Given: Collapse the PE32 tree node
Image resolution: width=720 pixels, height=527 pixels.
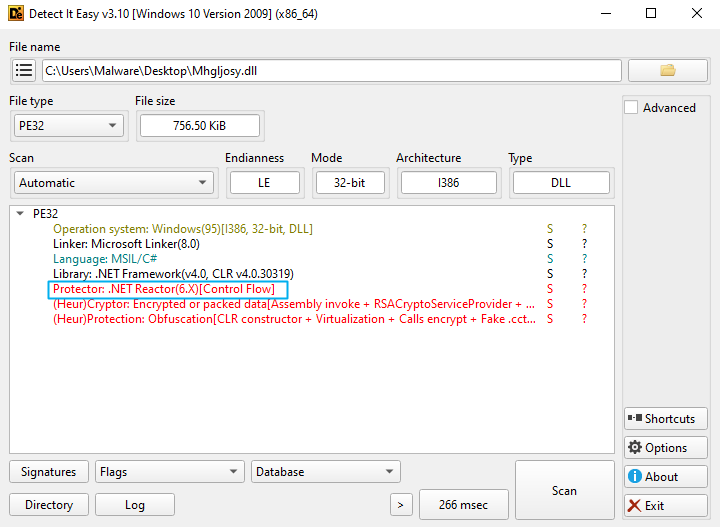Looking at the screenshot, I should (x=21, y=214).
